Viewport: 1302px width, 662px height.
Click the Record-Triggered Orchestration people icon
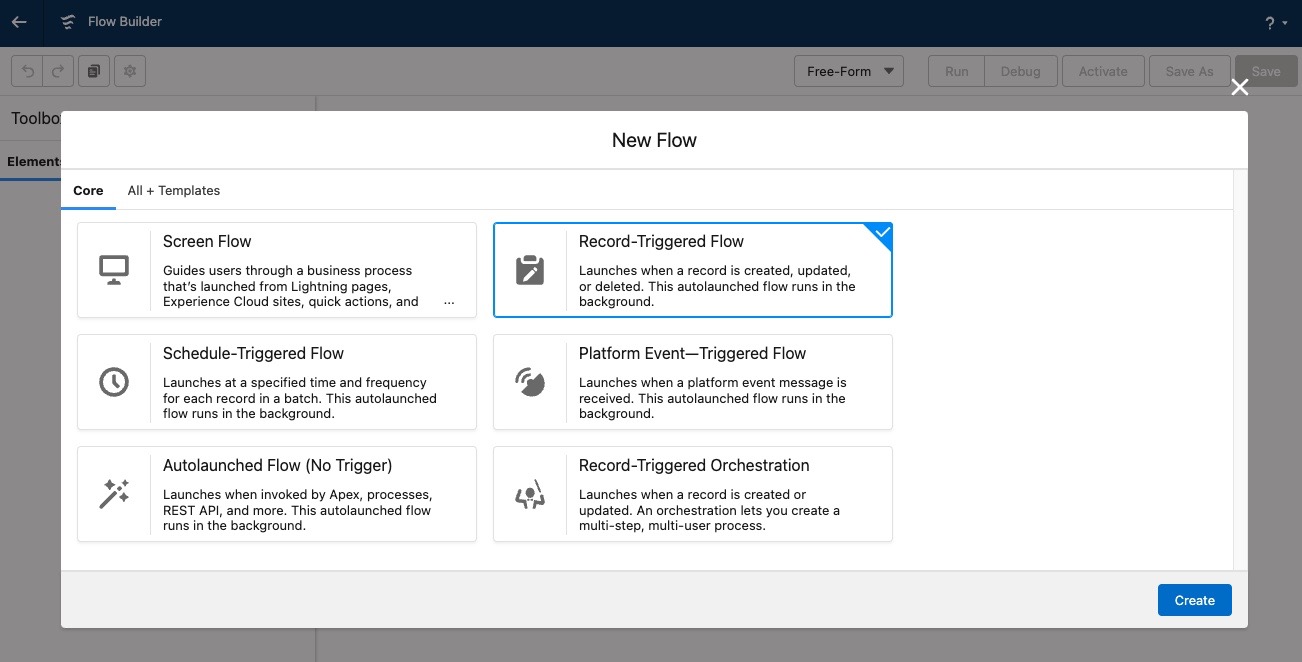530,494
